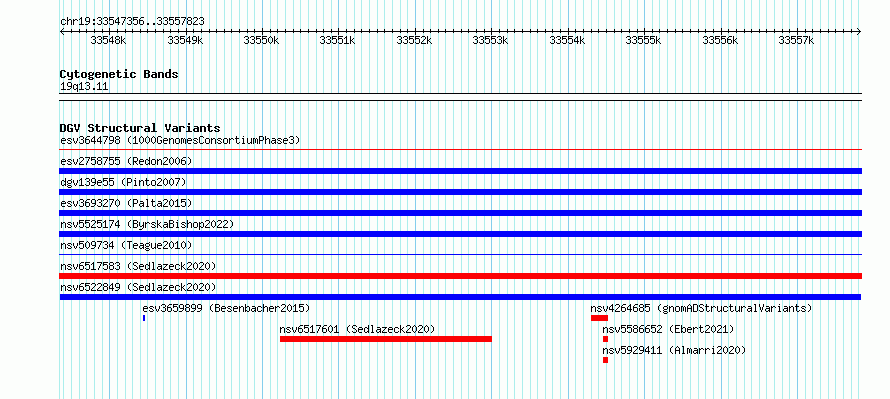The height and width of the screenshot is (399, 890).
Task: Click the Cytogenetic Bands track title
Action: [x=119, y=74]
